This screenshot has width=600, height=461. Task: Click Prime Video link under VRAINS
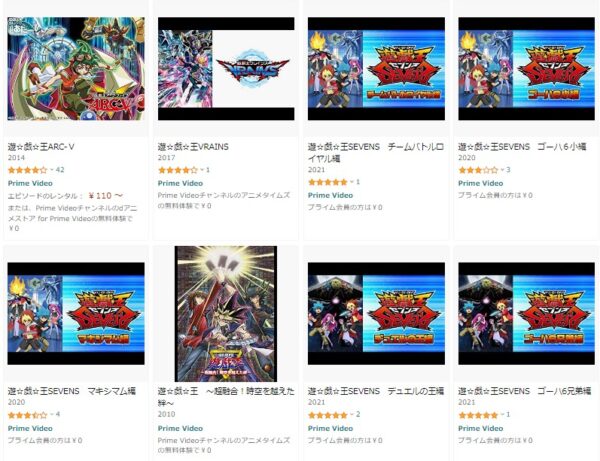pos(180,183)
